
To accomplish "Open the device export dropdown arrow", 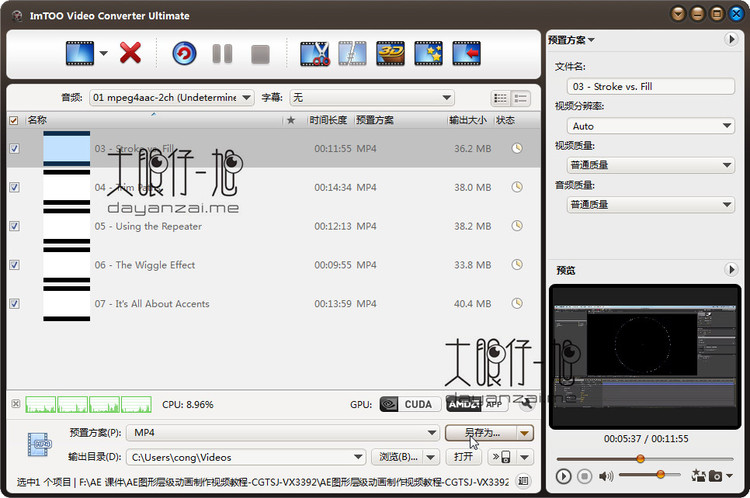I will click(x=525, y=457).
